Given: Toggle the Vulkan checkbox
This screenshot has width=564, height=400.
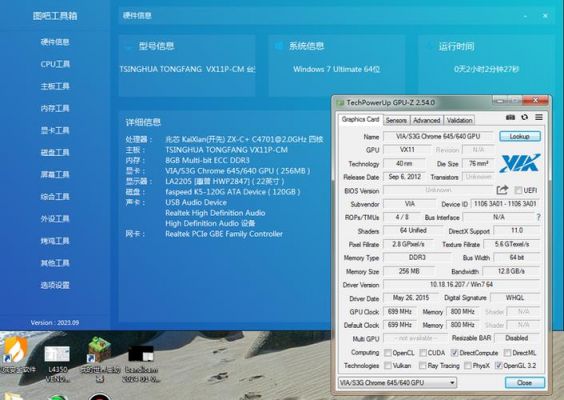Looking at the screenshot, I should click(388, 366).
